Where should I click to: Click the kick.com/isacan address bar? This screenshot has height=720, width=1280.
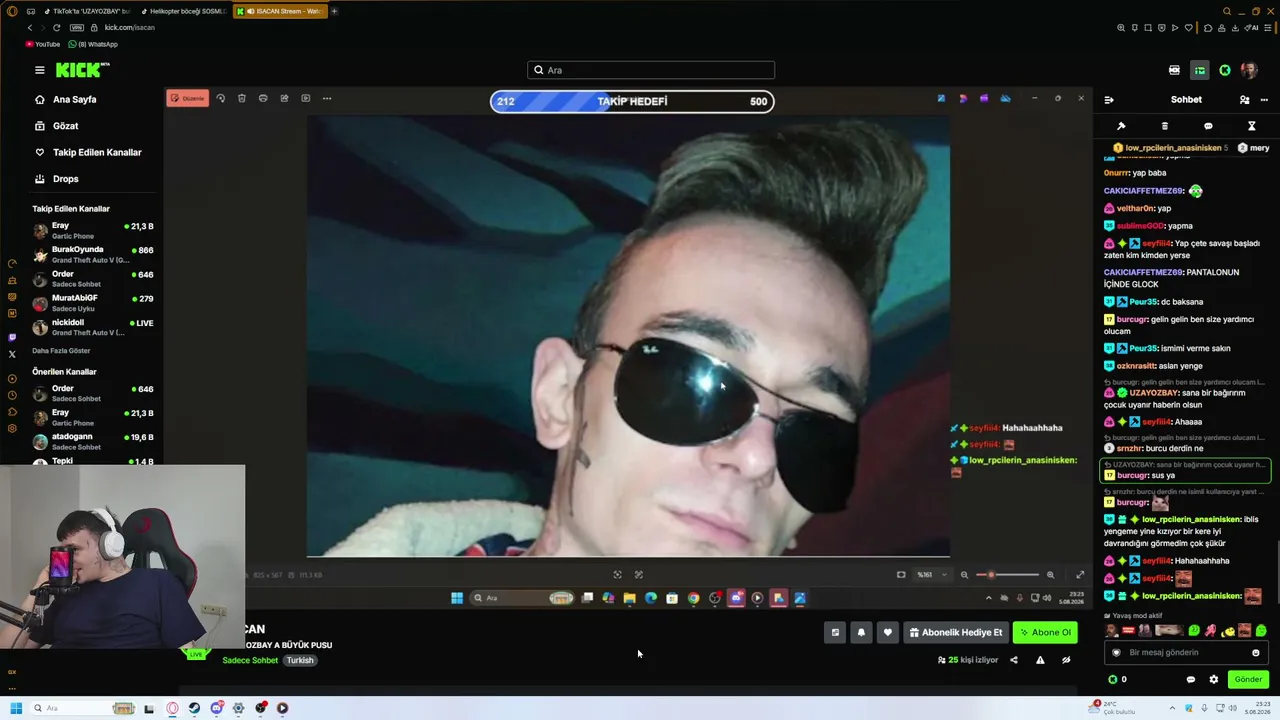130,28
